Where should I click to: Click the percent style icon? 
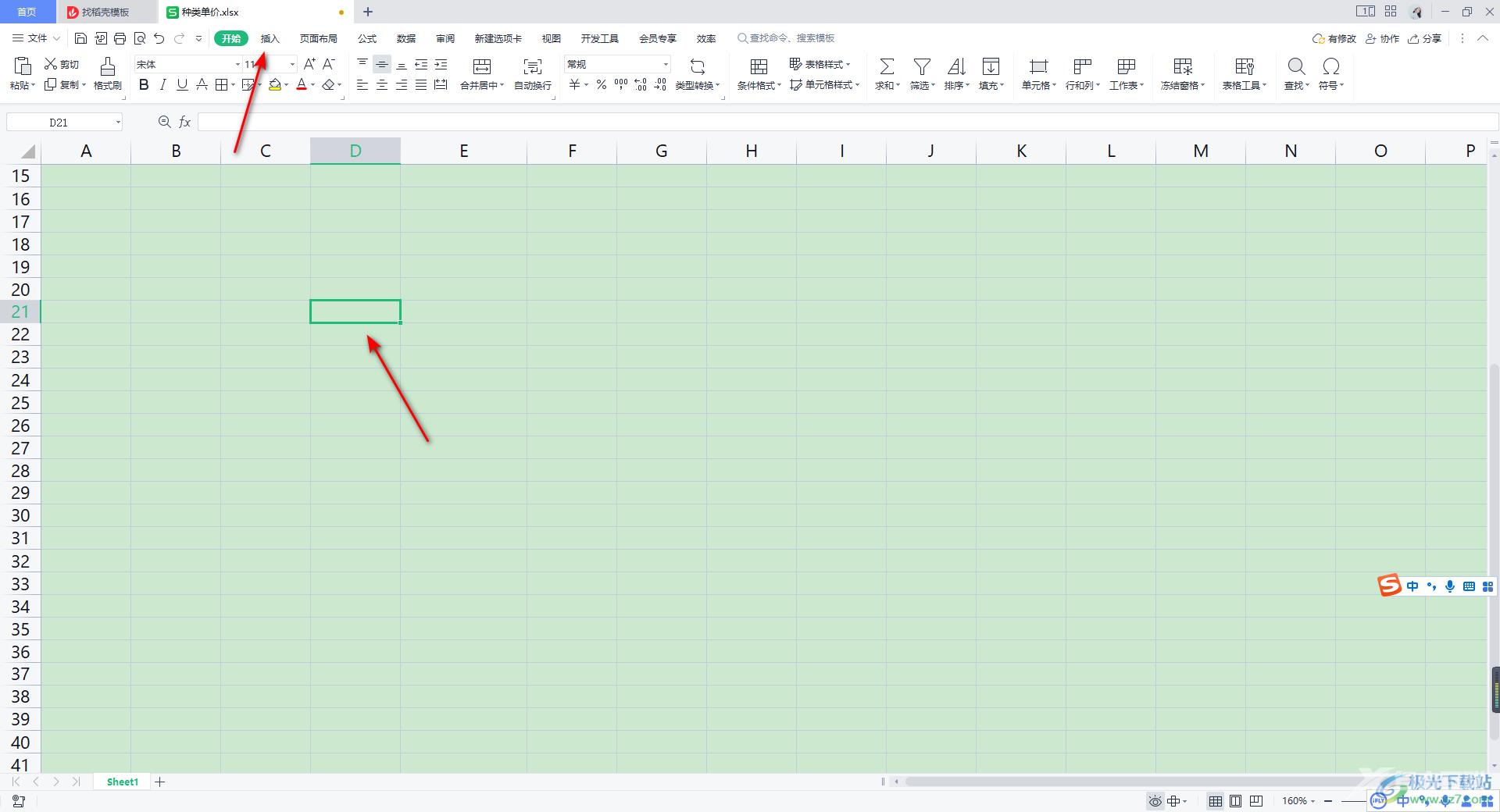tap(602, 84)
